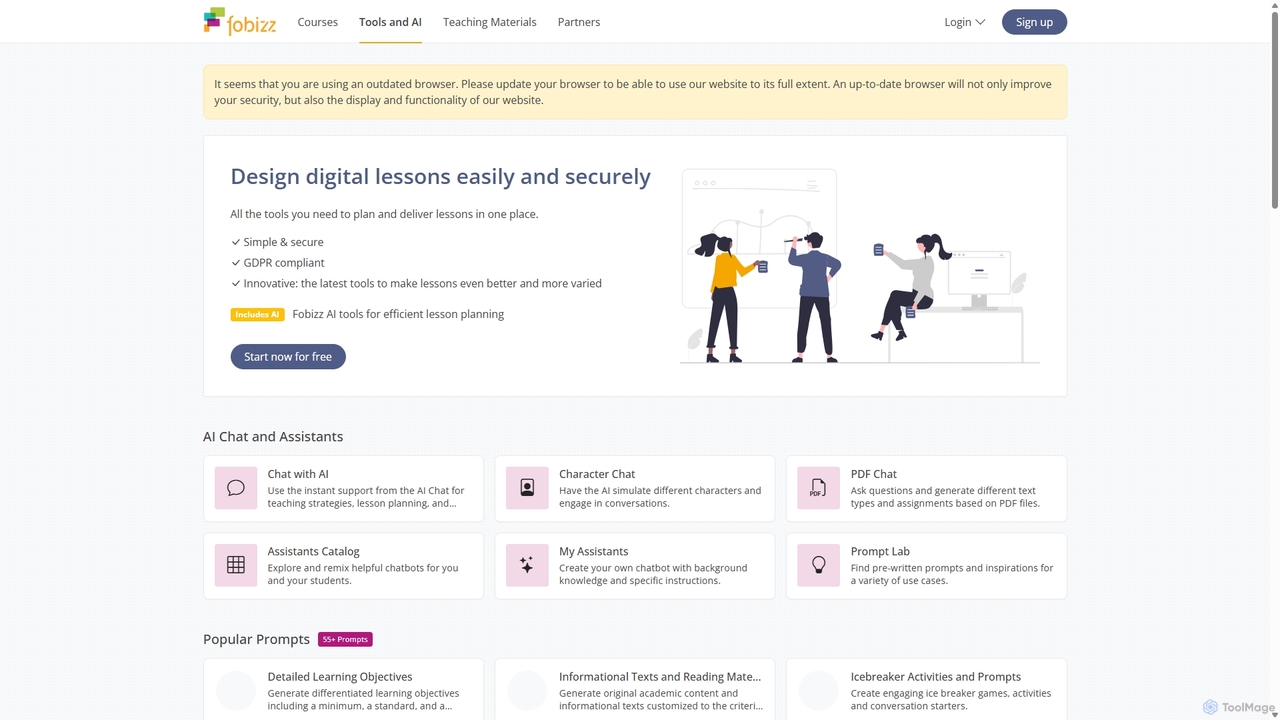Open the Prompt Lab lightbulb icon
Viewport: 1280px width, 720px height.
[x=818, y=565]
